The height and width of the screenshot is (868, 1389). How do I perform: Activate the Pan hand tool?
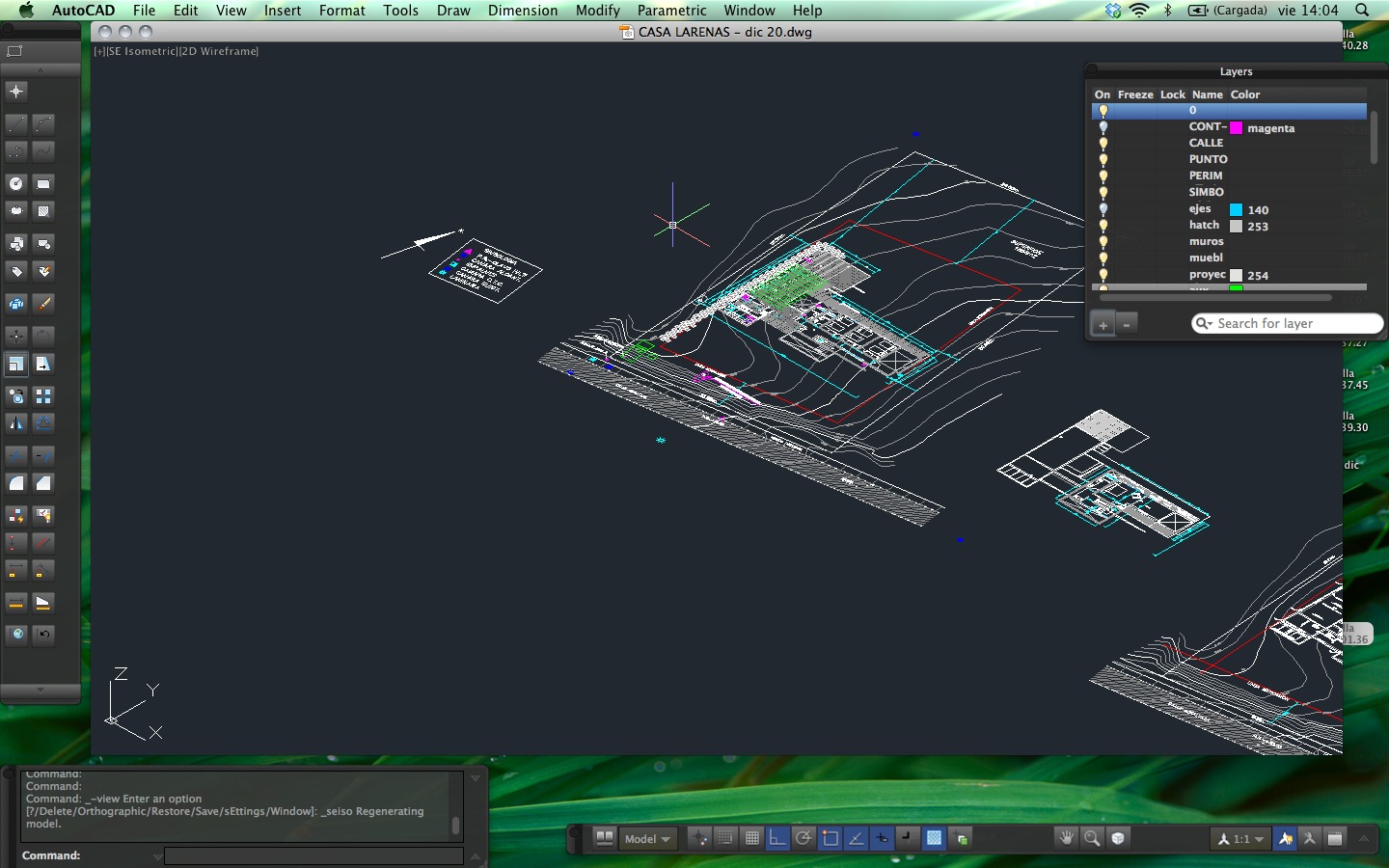point(1066,838)
